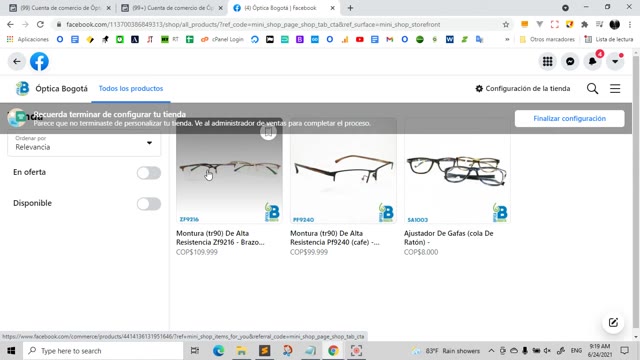Viewport: 640px width, 360px height.
Task: Go back using Facebook's circular back arrow
Action: tap(17, 62)
